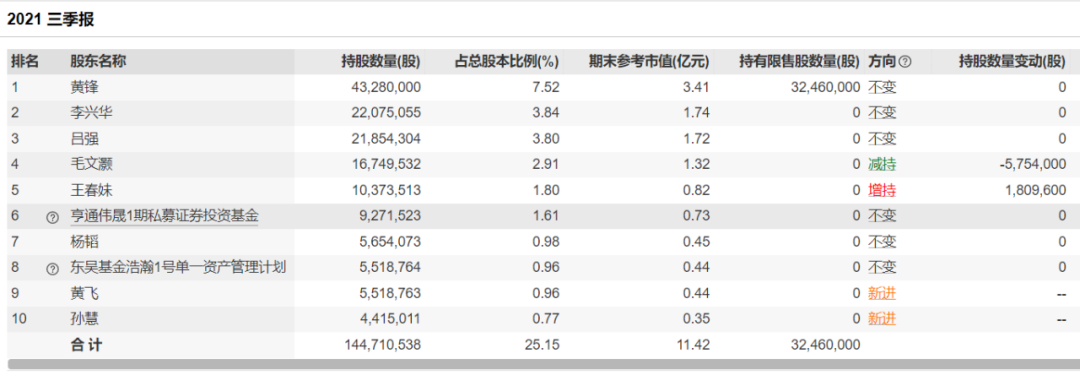Click the 股东名称 column header

pyautogui.click(x=98, y=61)
